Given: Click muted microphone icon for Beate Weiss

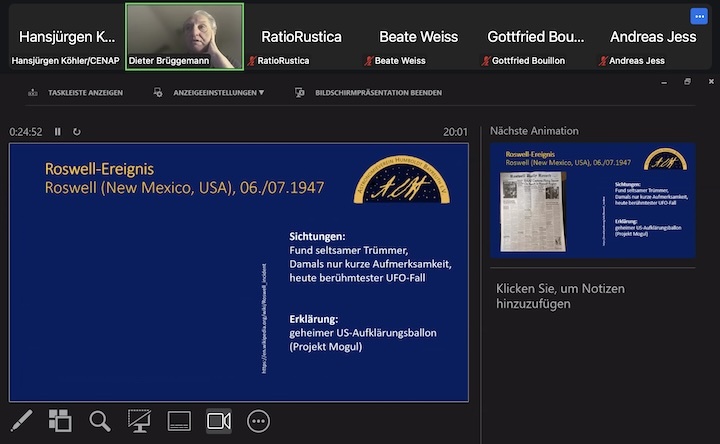Looking at the screenshot, I should pyautogui.click(x=369, y=61).
